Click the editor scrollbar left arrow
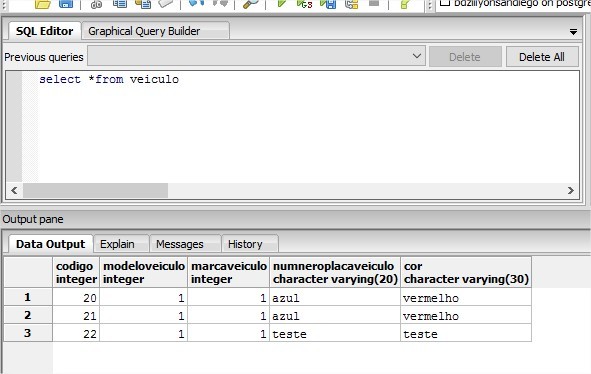Image resolution: width=591 pixels, height=374 pixels. coord(14,190)
